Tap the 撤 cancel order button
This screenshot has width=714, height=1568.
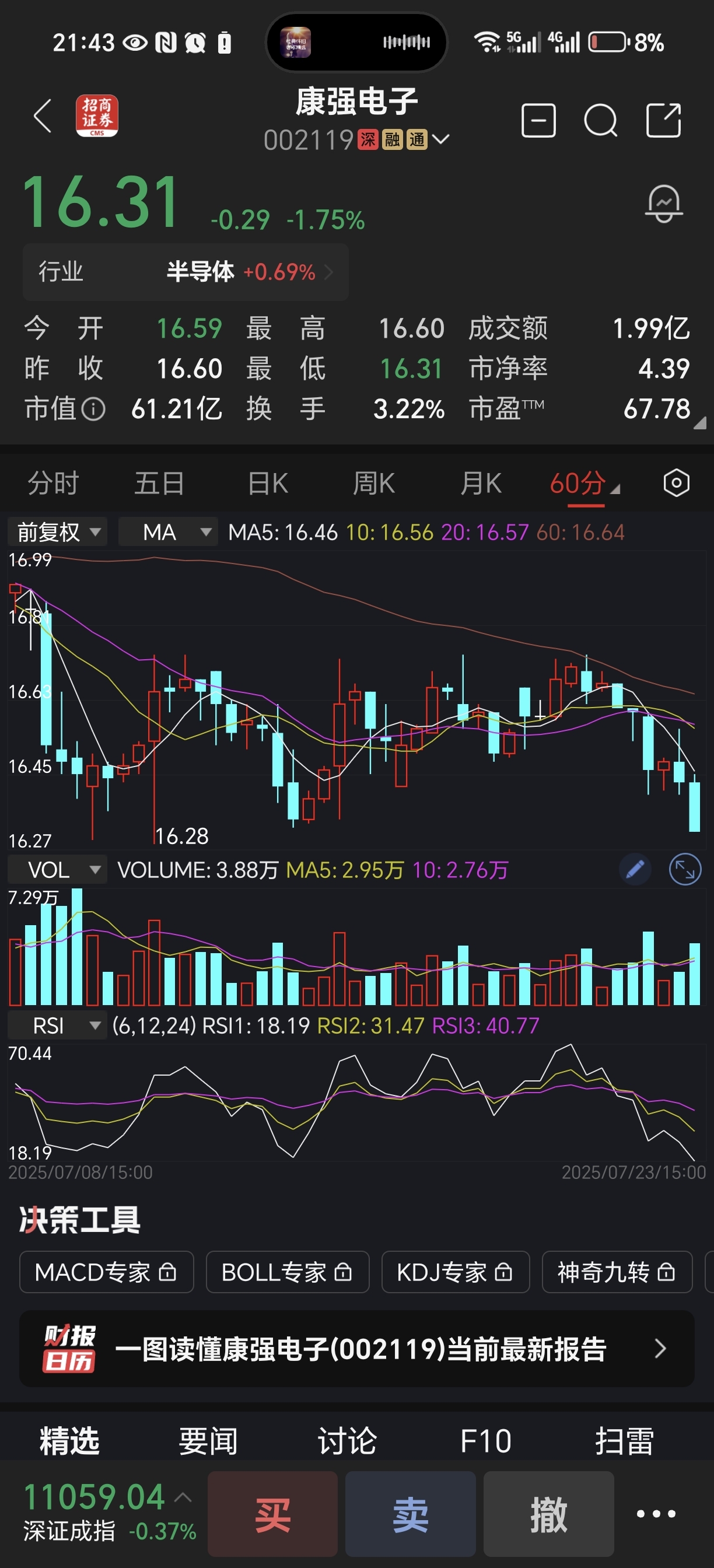coord(549,1514)
